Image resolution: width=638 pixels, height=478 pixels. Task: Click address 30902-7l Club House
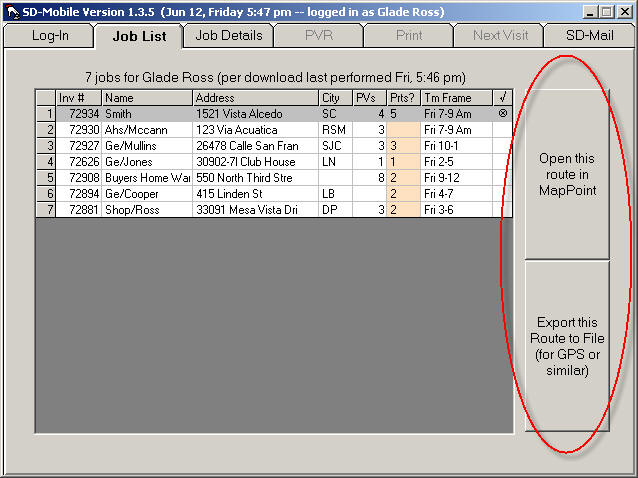click(255, 162)
